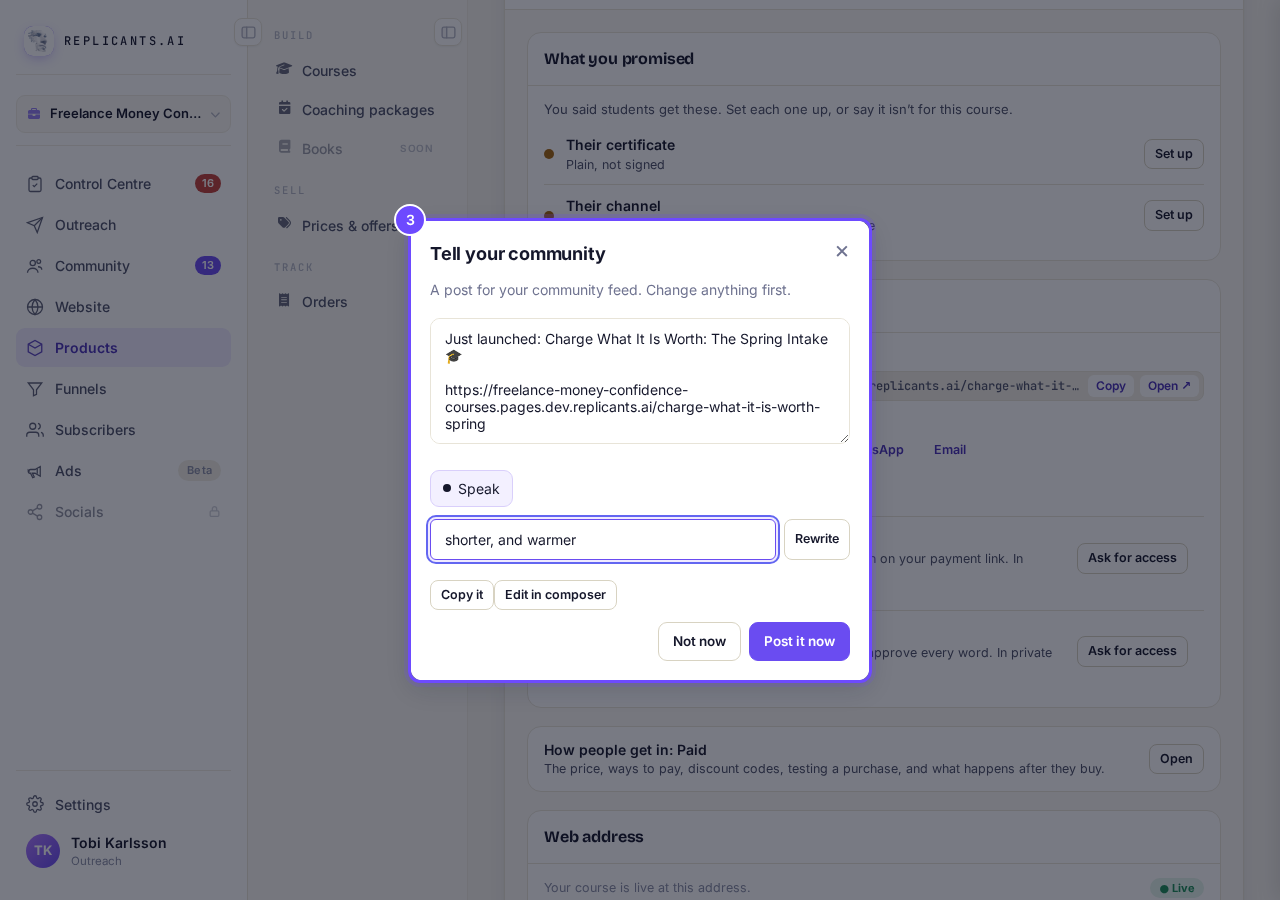Screen dimensions: 1280x900
Task: Click the Courses graduation cap icon
Action: (284, 70)
